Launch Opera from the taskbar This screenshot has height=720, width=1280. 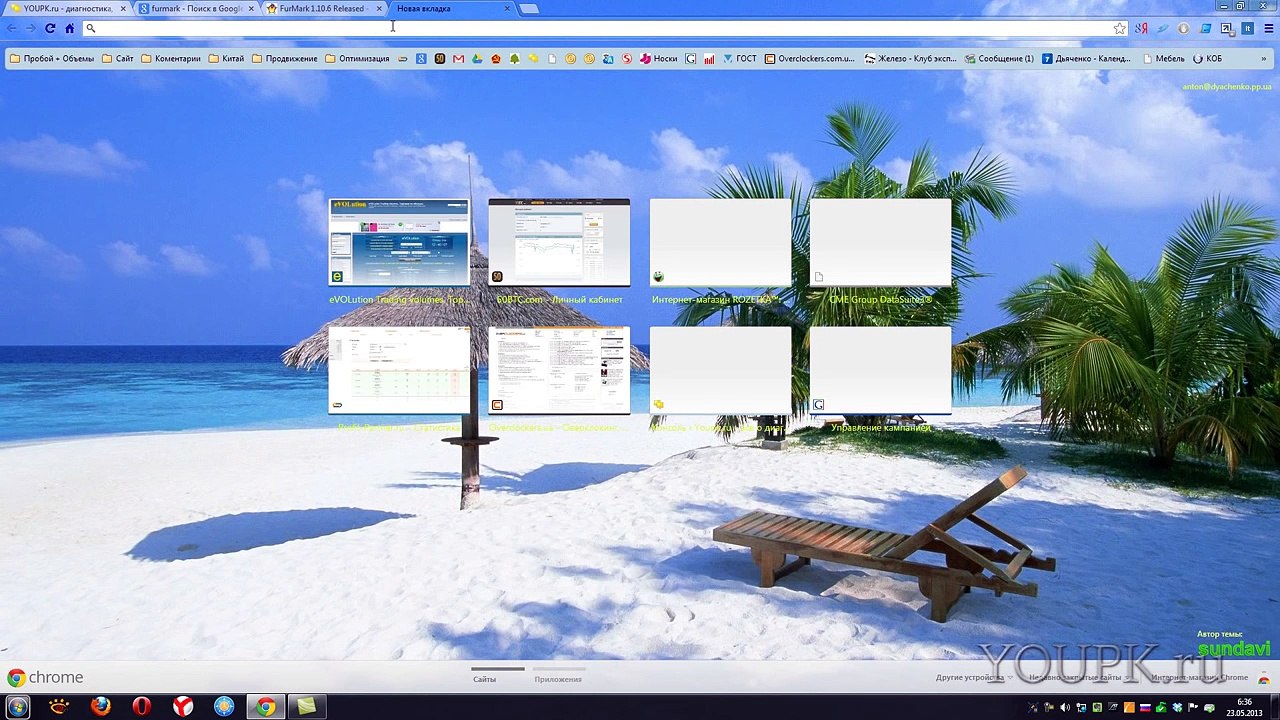click(141, 707)
